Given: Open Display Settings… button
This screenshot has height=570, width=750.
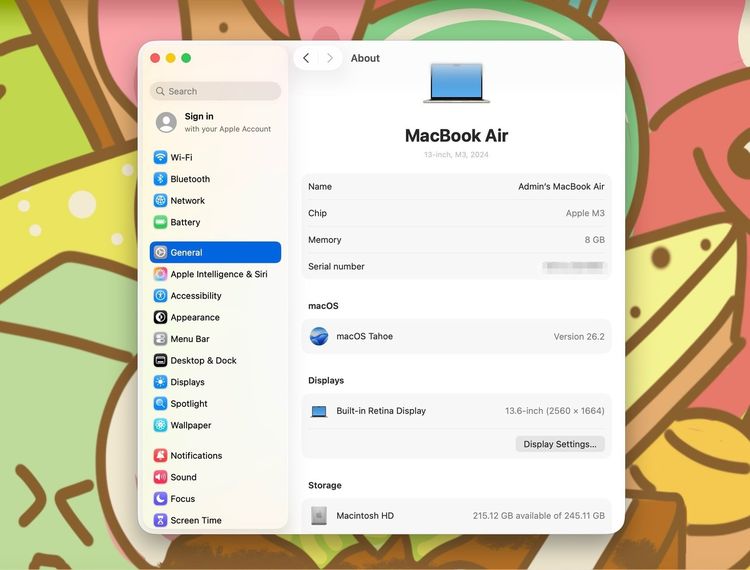Looking at the screenshot, I should (560, 444).
